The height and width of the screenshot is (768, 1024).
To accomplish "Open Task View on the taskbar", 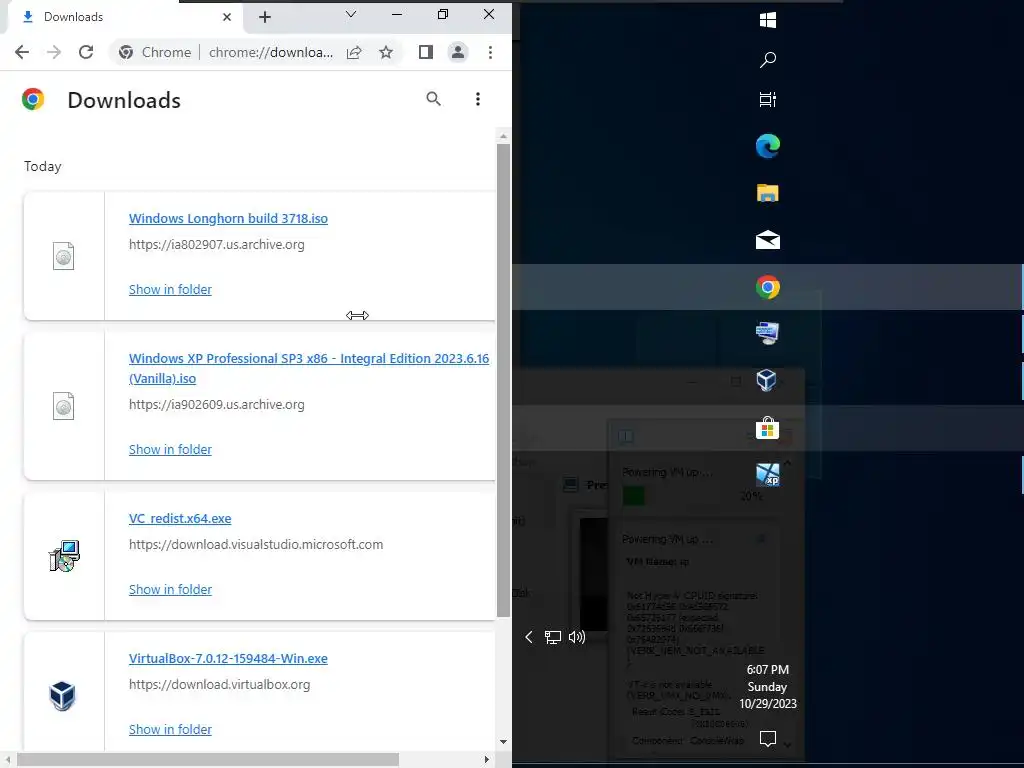I will tap(768, 99).
